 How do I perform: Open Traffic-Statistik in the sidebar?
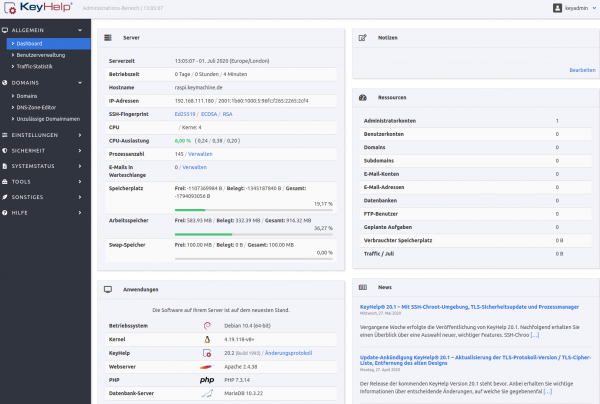tap(34, 67)
